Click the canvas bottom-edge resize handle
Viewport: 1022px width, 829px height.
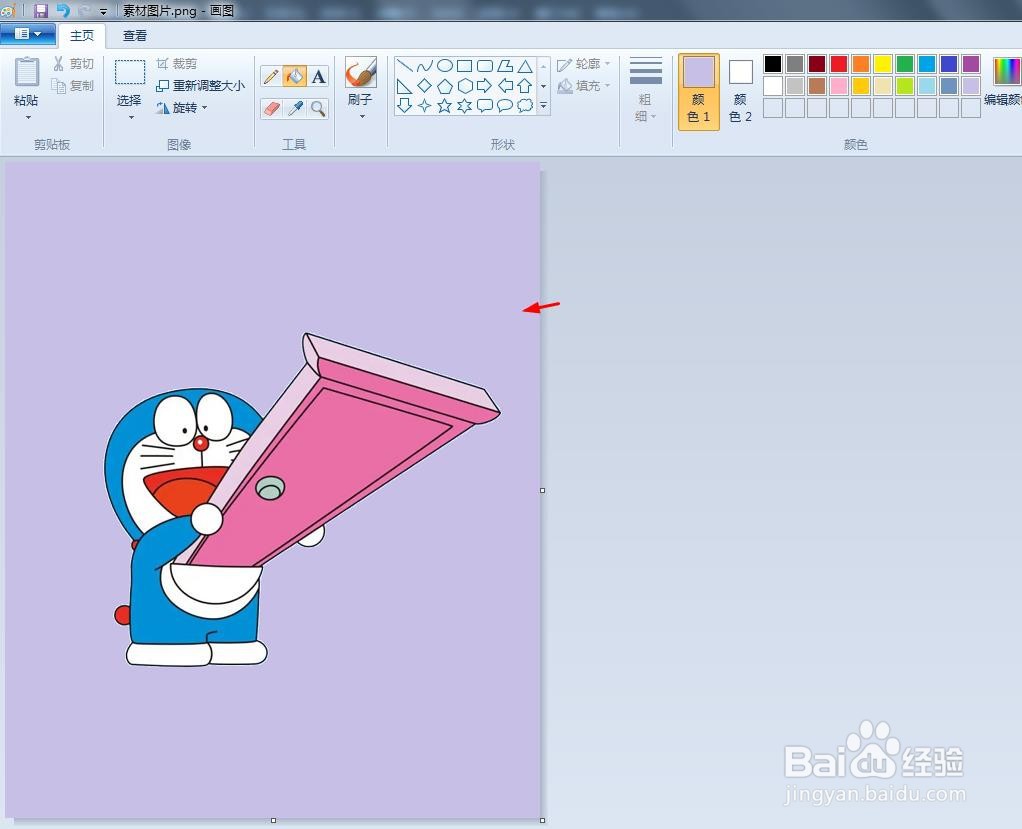(x=274, y=821)
